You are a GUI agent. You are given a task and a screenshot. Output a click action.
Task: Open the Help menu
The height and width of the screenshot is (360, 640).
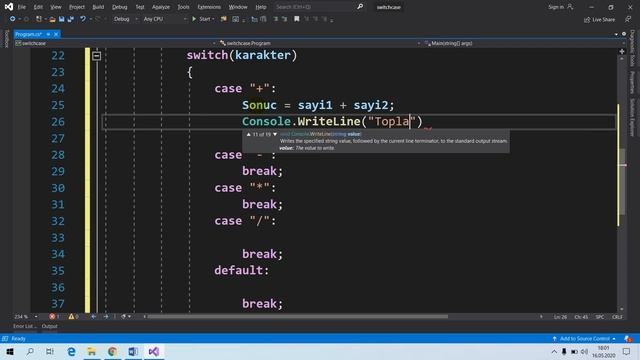pyautogui.click(x=261, y=7)
